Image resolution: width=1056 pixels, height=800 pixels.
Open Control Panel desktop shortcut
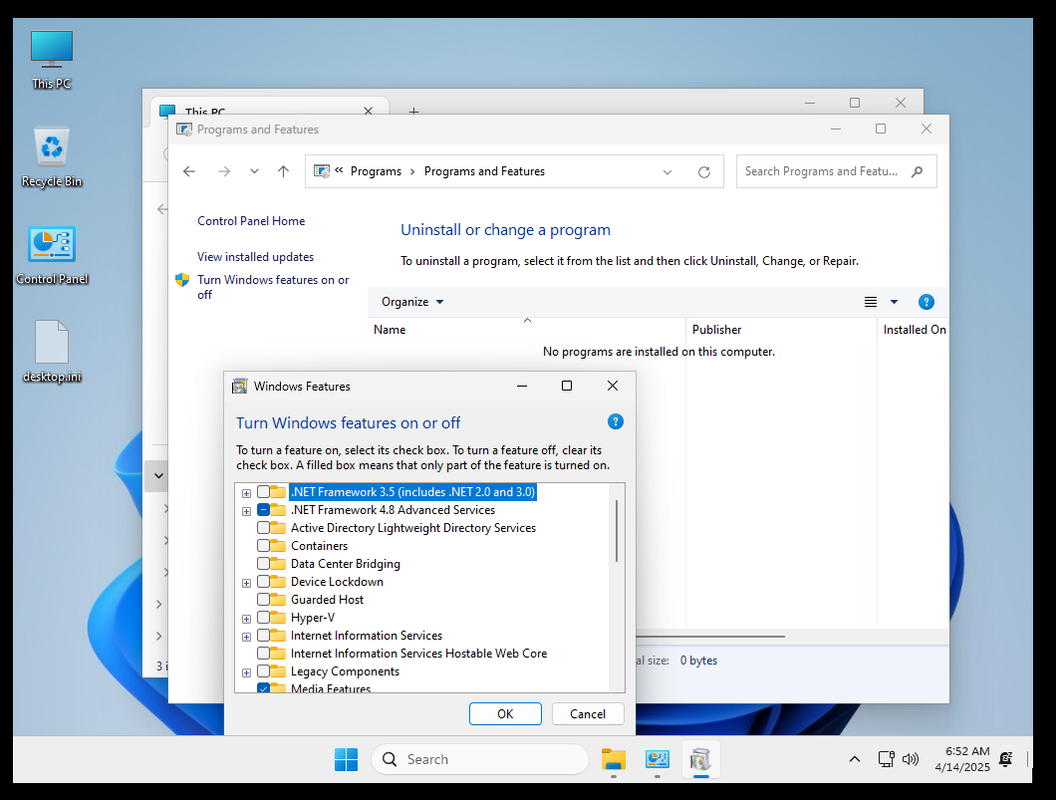click(52, 255)
